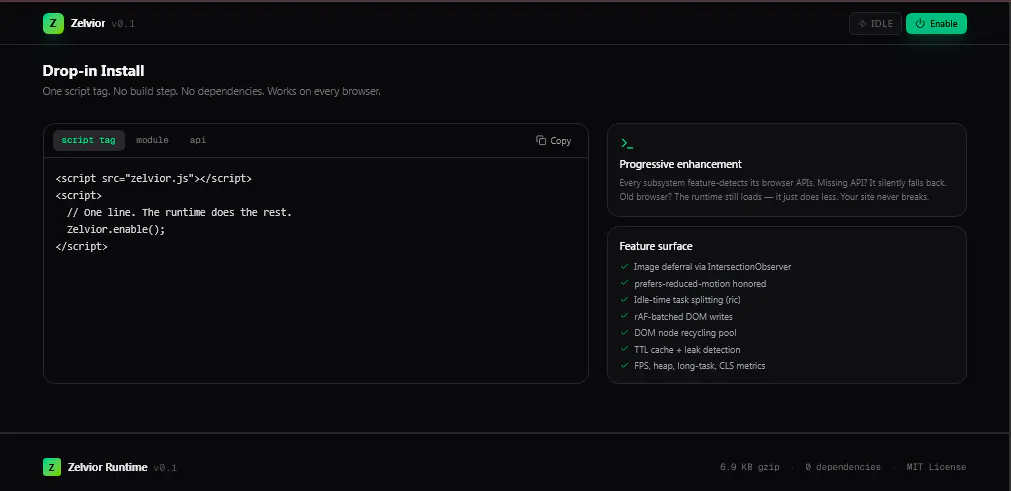This screenshot has width=1011, height=491.
Task: Click the checkmark beside FPS, heap, long-task metrics
Action: pos(624,365)
